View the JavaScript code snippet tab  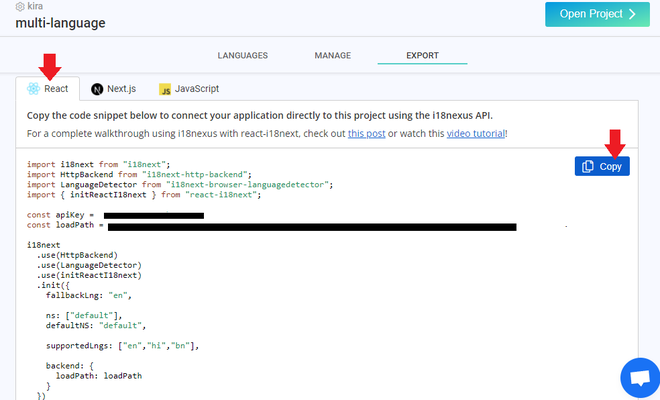(x=188, y=89)
